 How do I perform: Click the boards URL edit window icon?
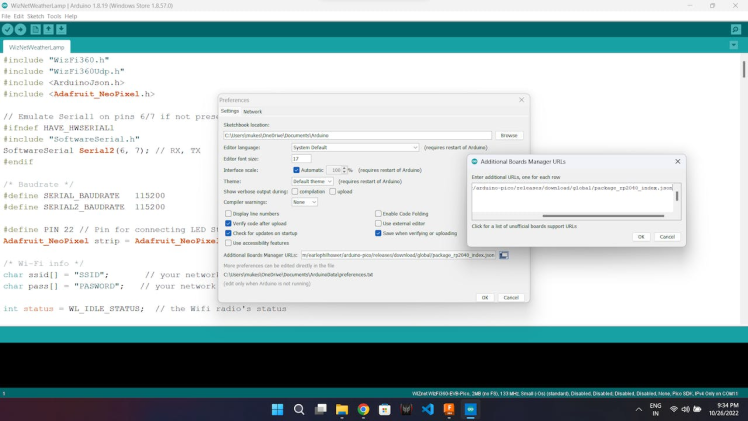point(504,255)
